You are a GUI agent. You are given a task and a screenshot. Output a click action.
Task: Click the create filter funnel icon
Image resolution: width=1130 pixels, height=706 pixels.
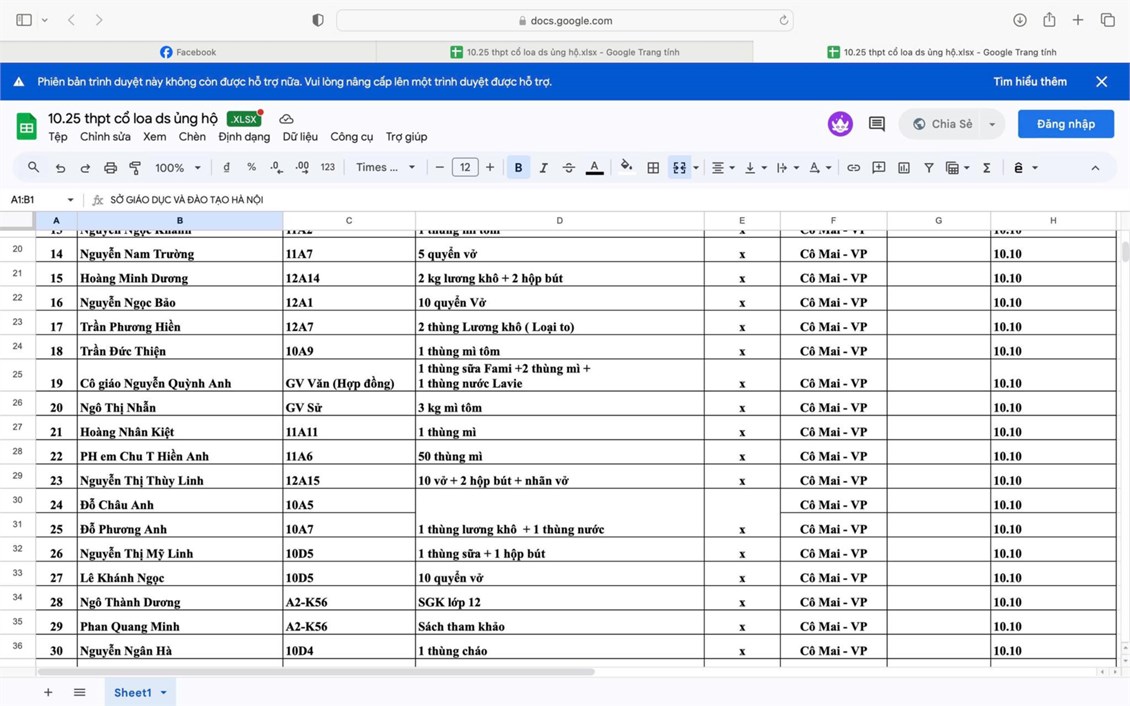(x=928, y=168)
